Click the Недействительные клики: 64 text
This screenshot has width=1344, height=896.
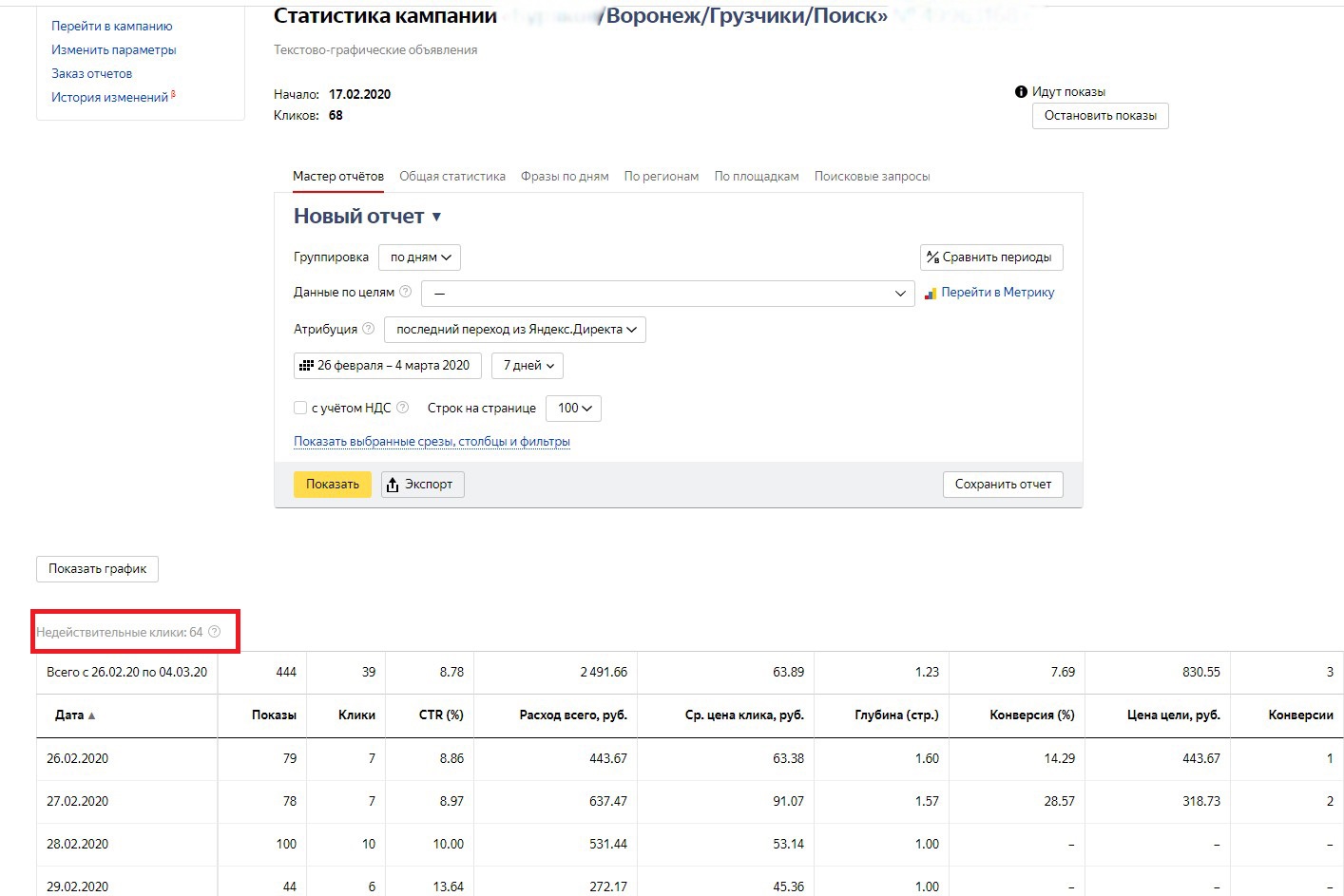120,633
